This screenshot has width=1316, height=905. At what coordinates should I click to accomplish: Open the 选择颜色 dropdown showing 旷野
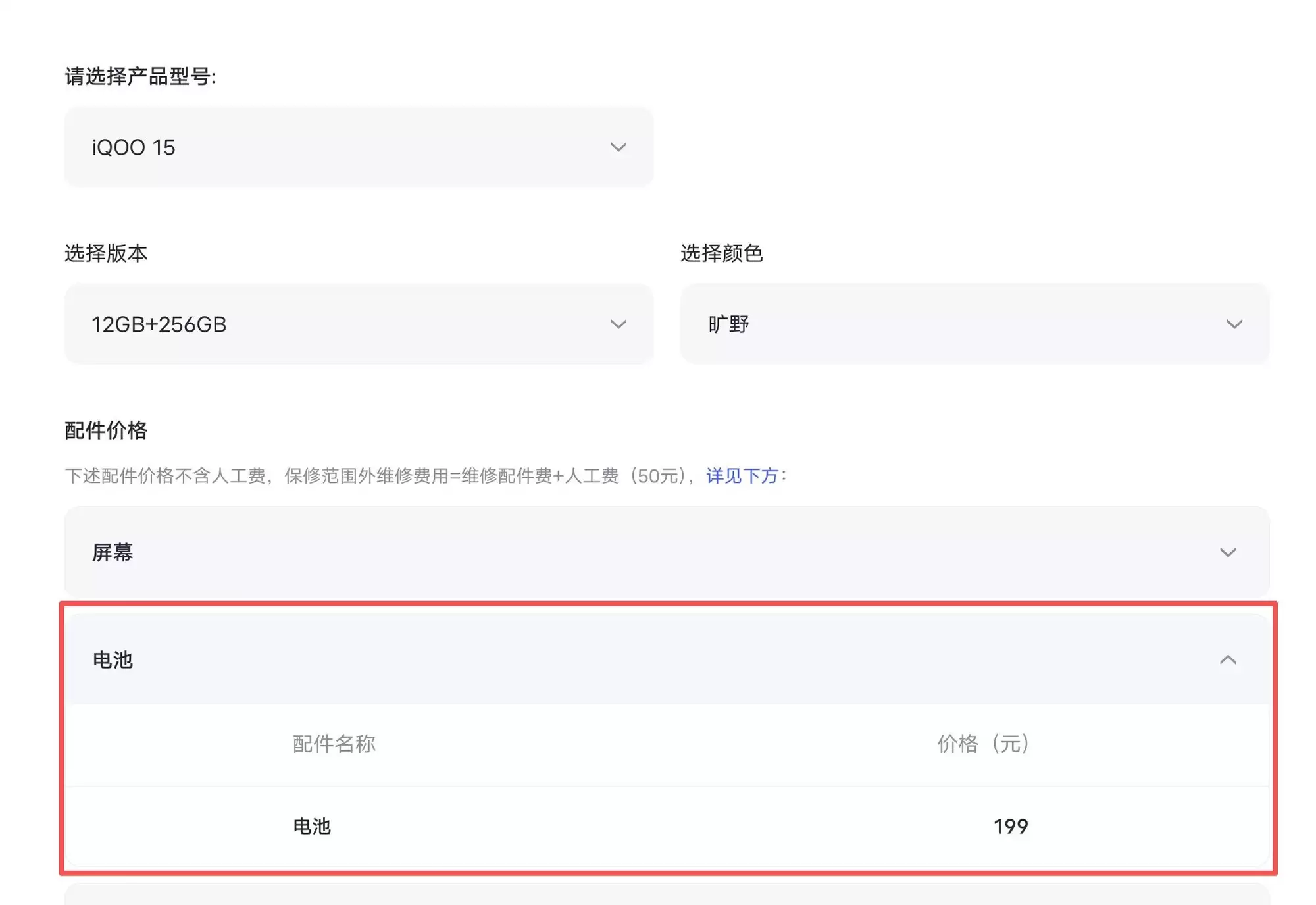pos(974,324)
